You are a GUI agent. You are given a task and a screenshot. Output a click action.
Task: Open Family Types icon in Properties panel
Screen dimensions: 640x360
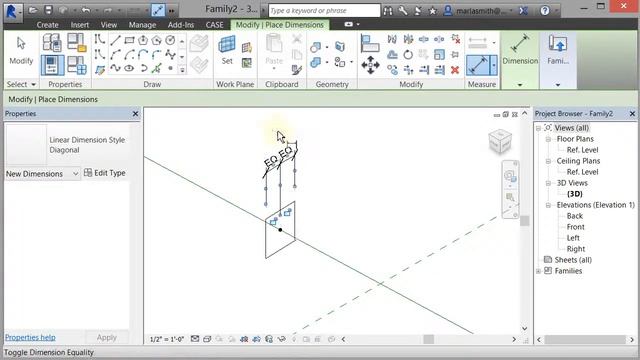coord(77,65)
